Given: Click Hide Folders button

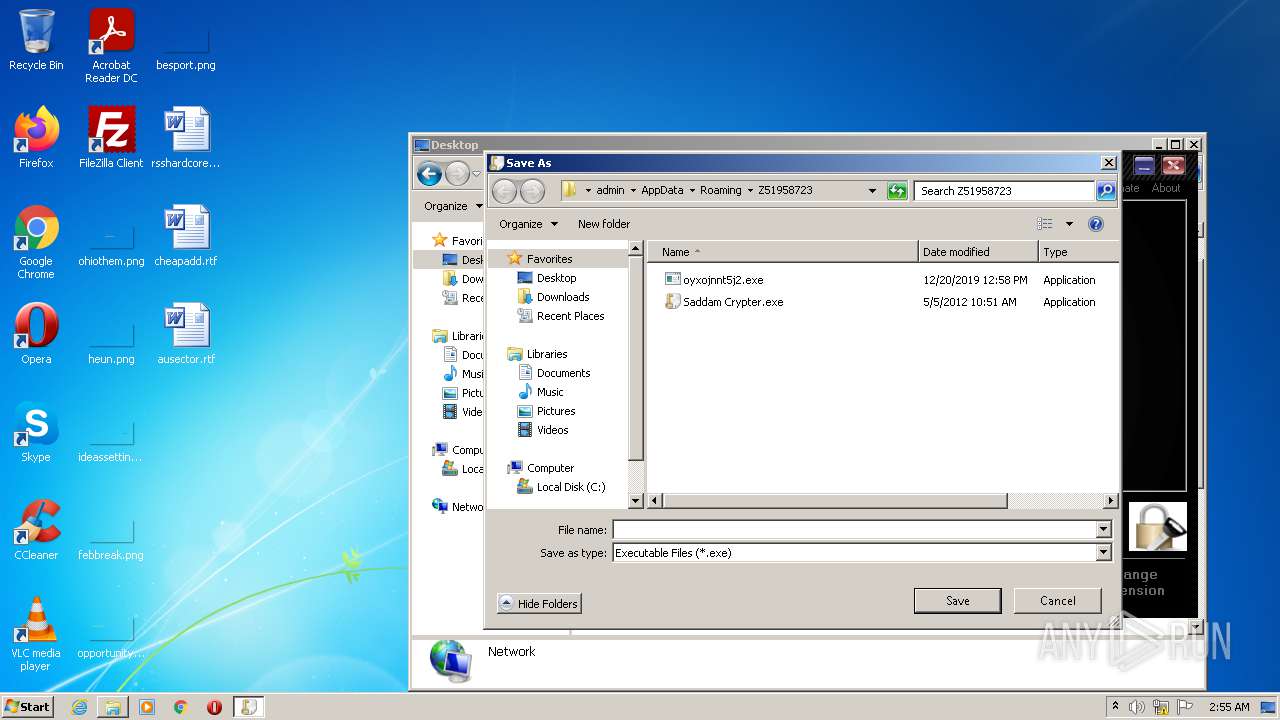Looking at the screenshot, I should point(539,604).
